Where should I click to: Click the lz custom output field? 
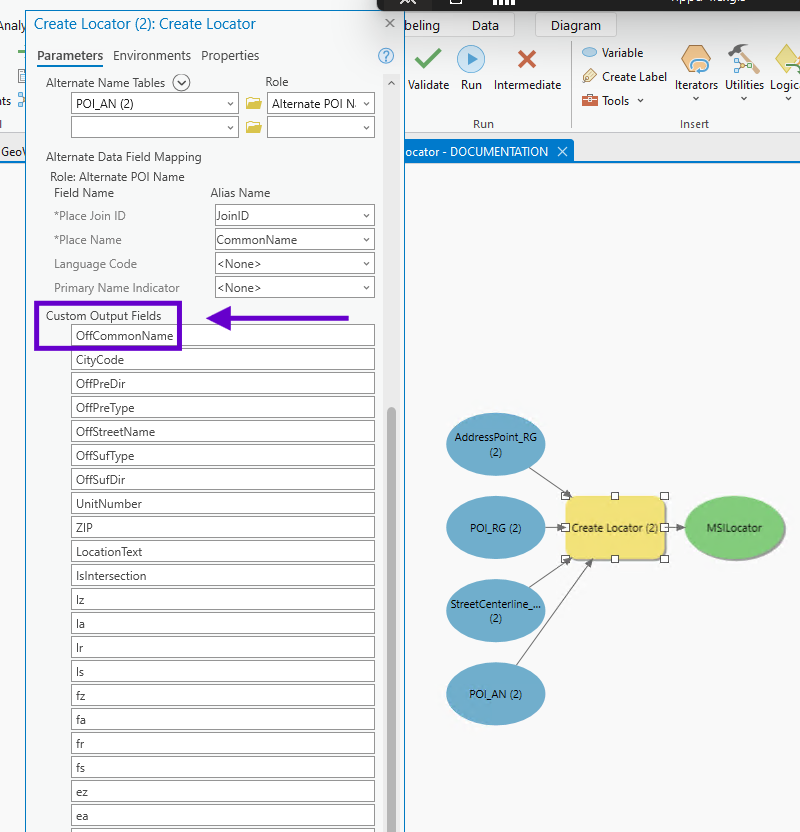pos(223,599)
